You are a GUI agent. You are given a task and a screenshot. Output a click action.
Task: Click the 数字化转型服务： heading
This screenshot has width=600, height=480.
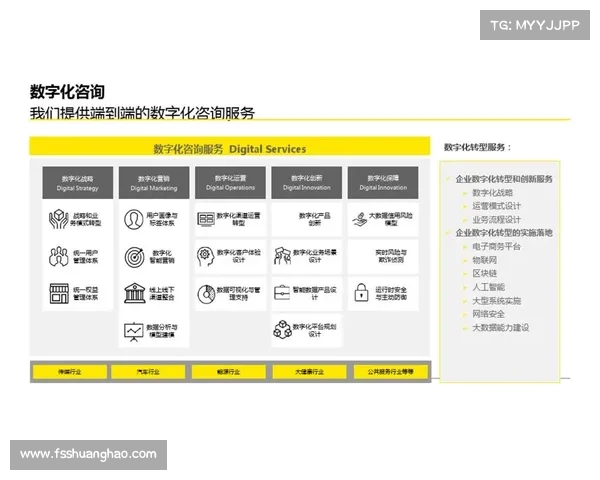click(x=478, y=147)
